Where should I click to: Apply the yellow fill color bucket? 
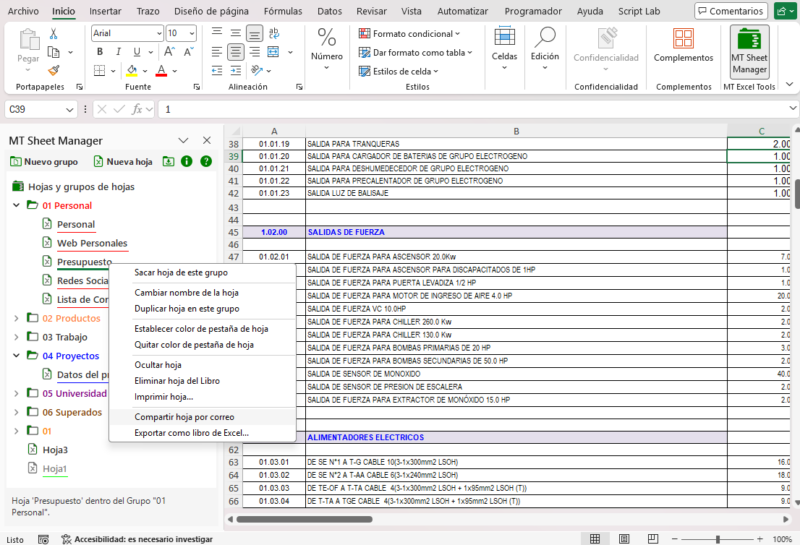point(132,70)
